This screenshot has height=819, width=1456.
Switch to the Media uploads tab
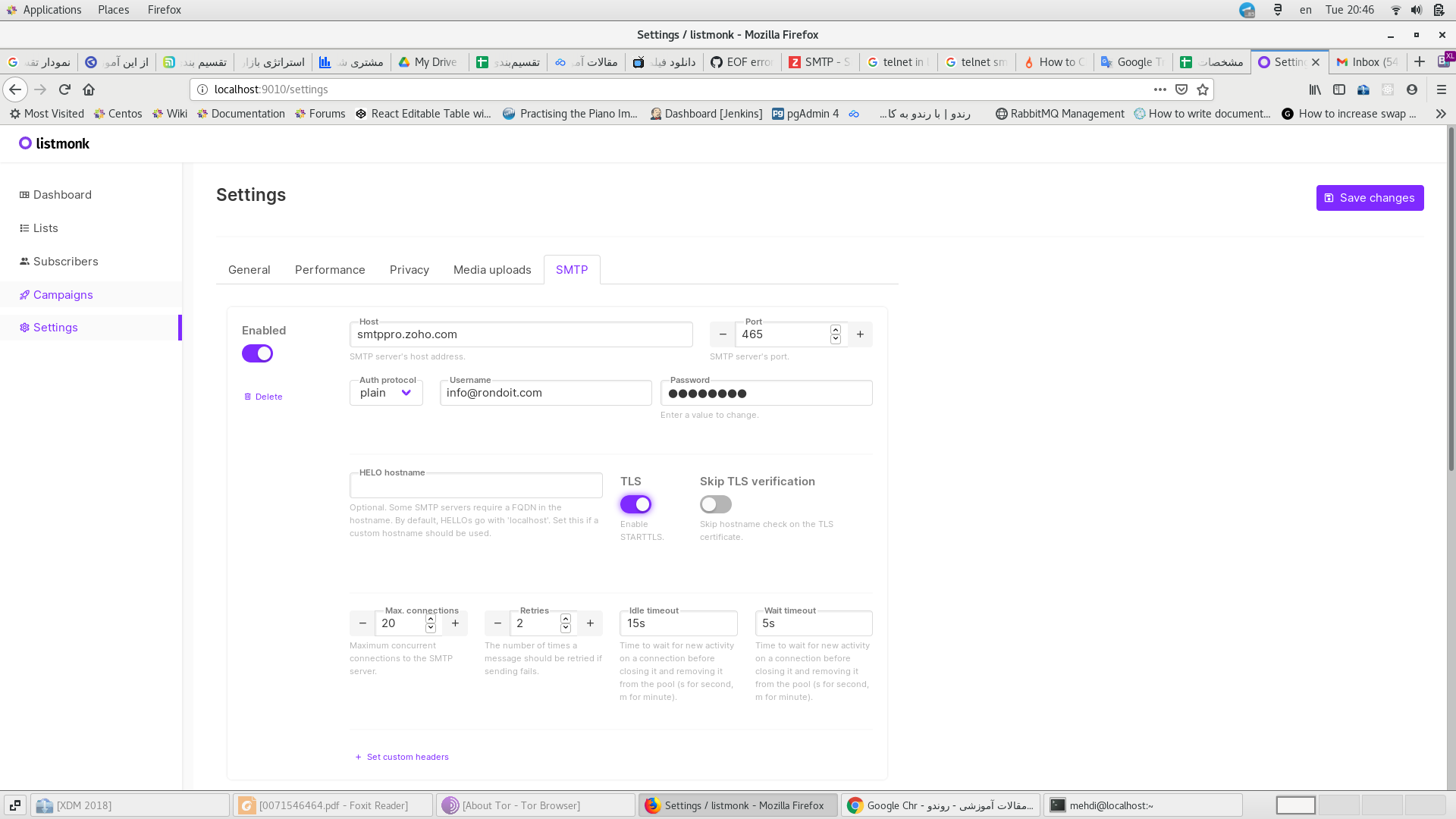pos(491,269)
